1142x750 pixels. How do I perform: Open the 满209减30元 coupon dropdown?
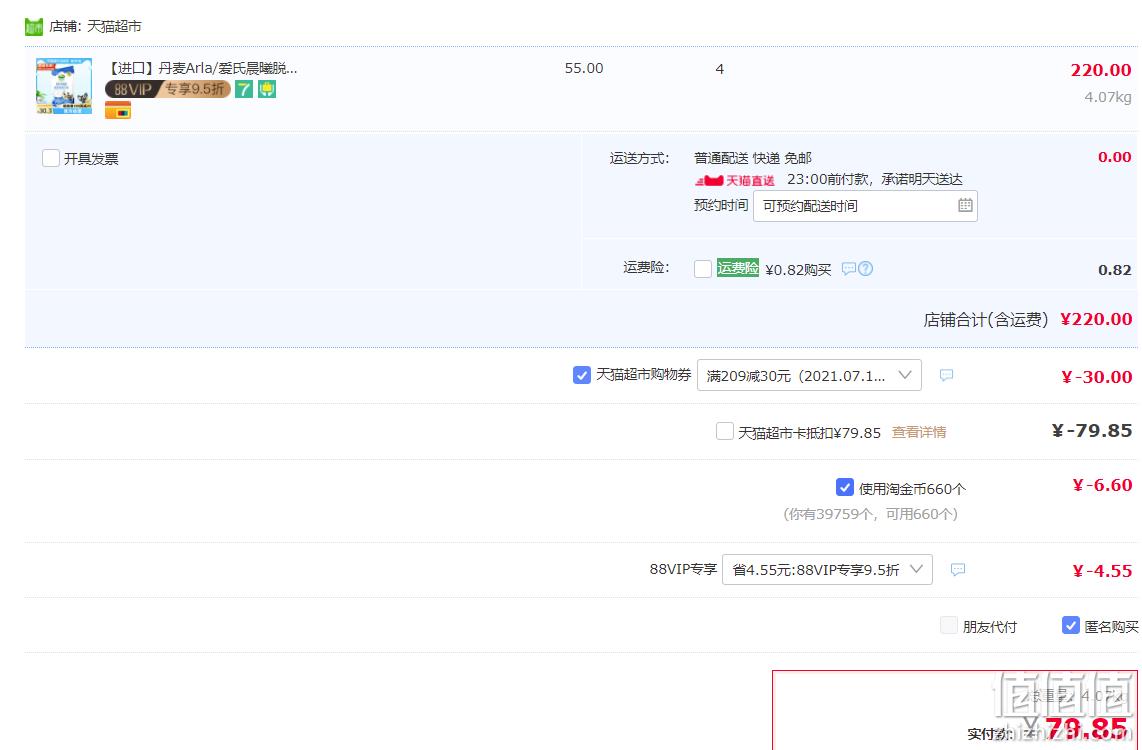[x=809, y=375]
